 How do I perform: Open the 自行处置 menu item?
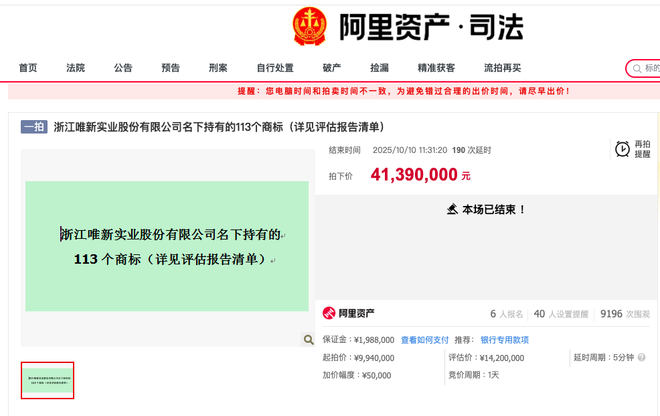275,68
